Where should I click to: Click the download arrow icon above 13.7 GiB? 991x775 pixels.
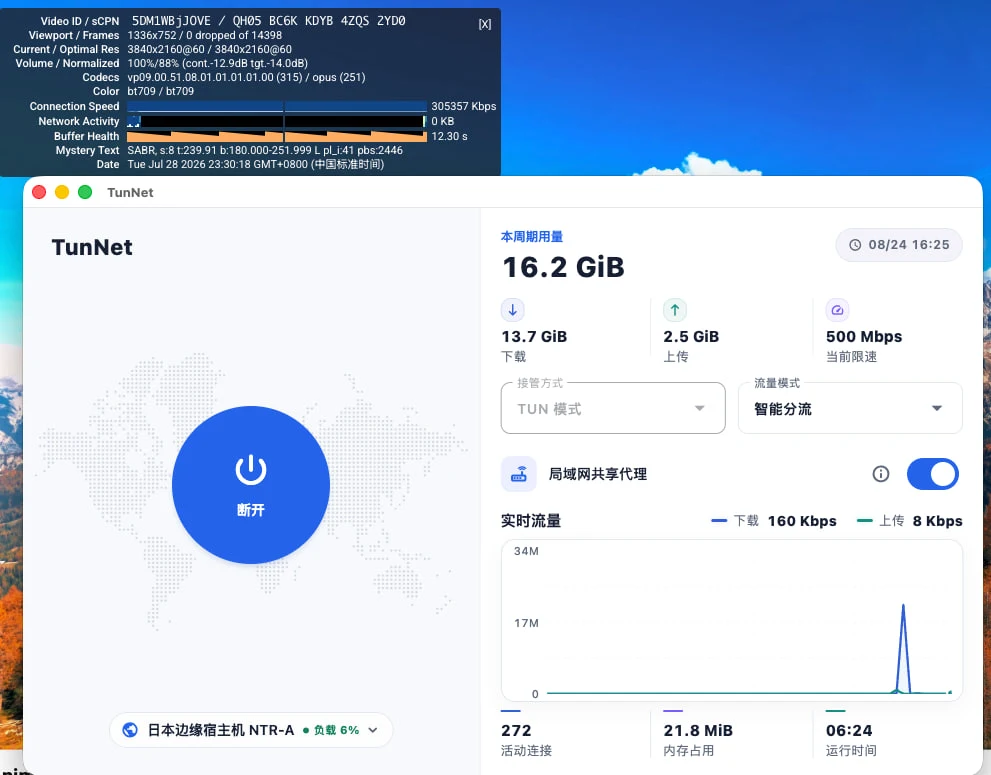[513, 310]
